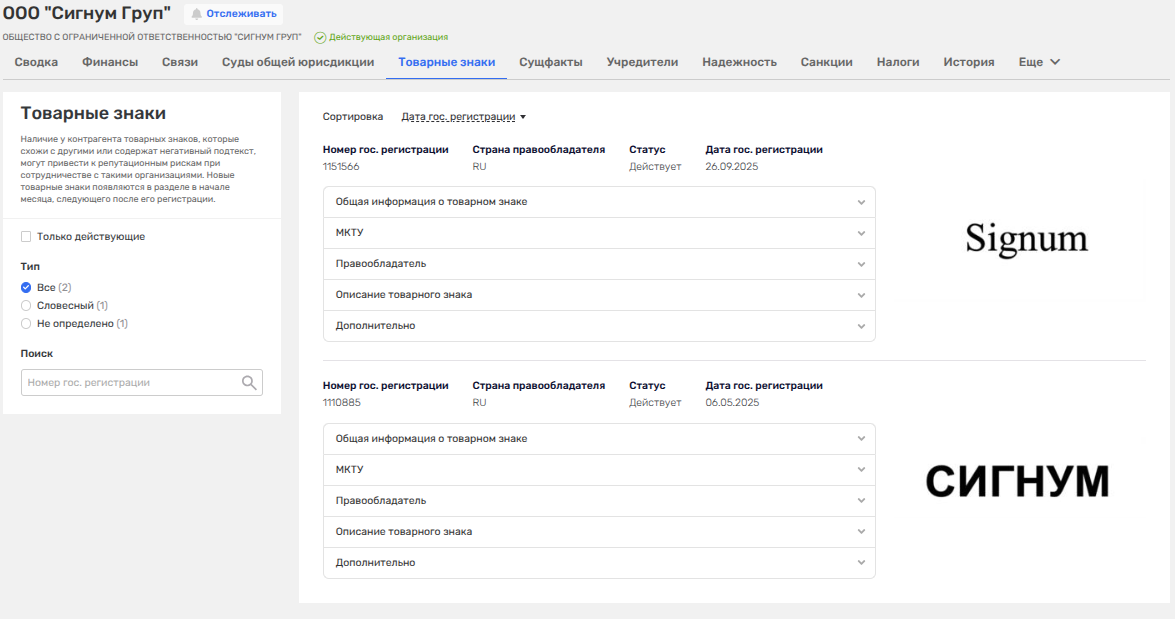The image size is (1175, 619).
Task: Open the Signum trademark image
Action: click(1026, 238)
